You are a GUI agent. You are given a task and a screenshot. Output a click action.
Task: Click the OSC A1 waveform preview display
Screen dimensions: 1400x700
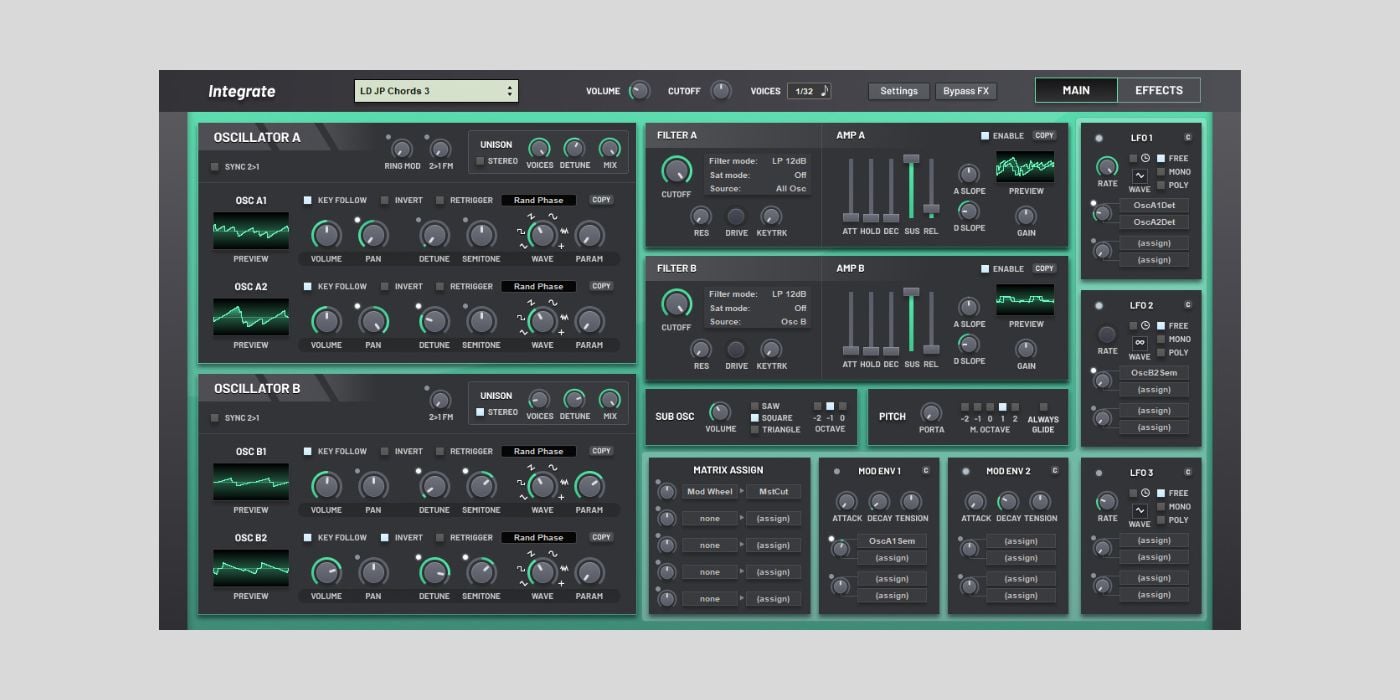tap(250, 231)
